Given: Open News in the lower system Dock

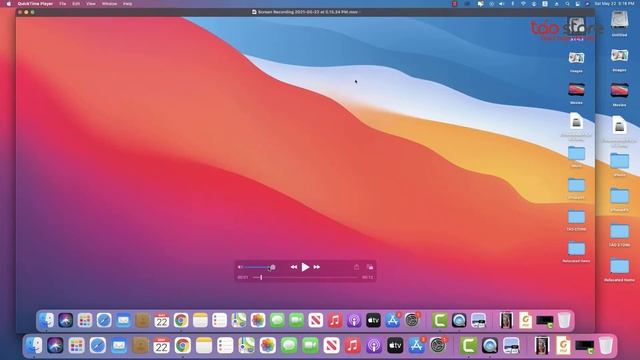Looking at the screenshot, I should pos(331,346).
